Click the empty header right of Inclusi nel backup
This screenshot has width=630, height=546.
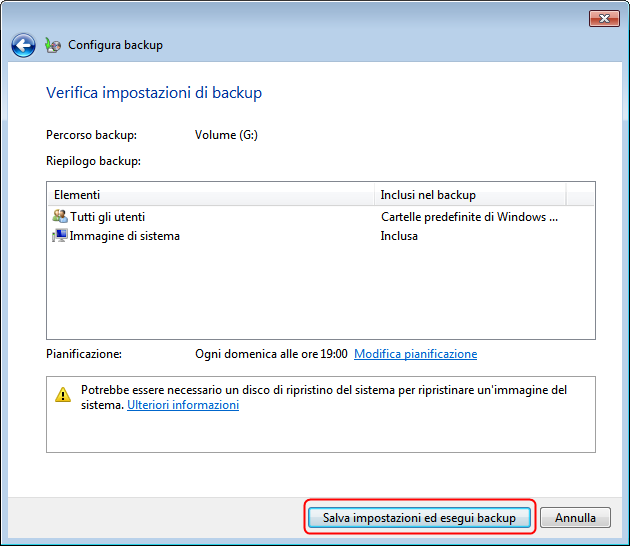[580, 194]
